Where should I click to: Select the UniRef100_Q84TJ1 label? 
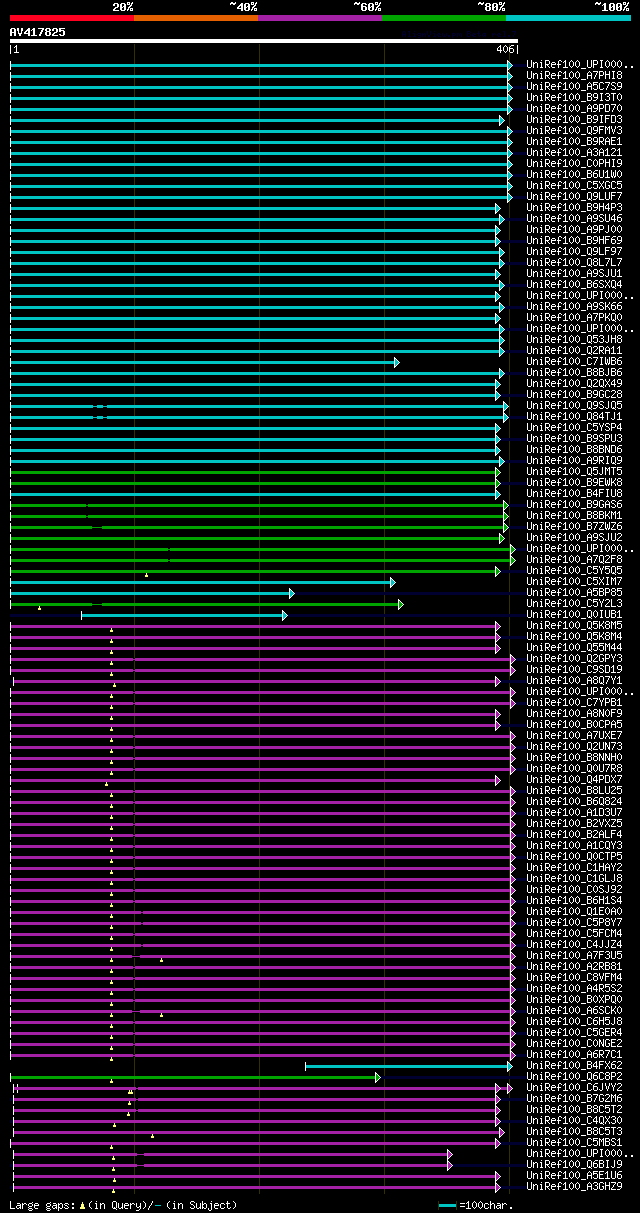click(x=575, y=416)
